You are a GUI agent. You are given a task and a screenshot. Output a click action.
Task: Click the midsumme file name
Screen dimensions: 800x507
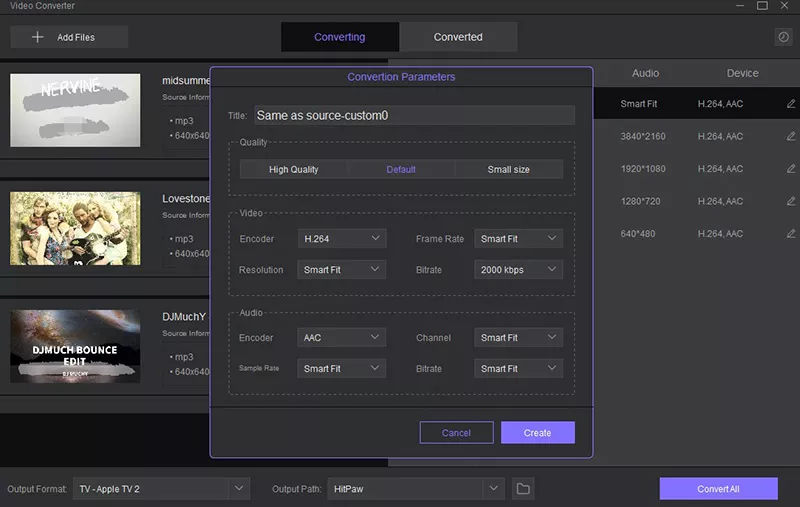[186, 81]
